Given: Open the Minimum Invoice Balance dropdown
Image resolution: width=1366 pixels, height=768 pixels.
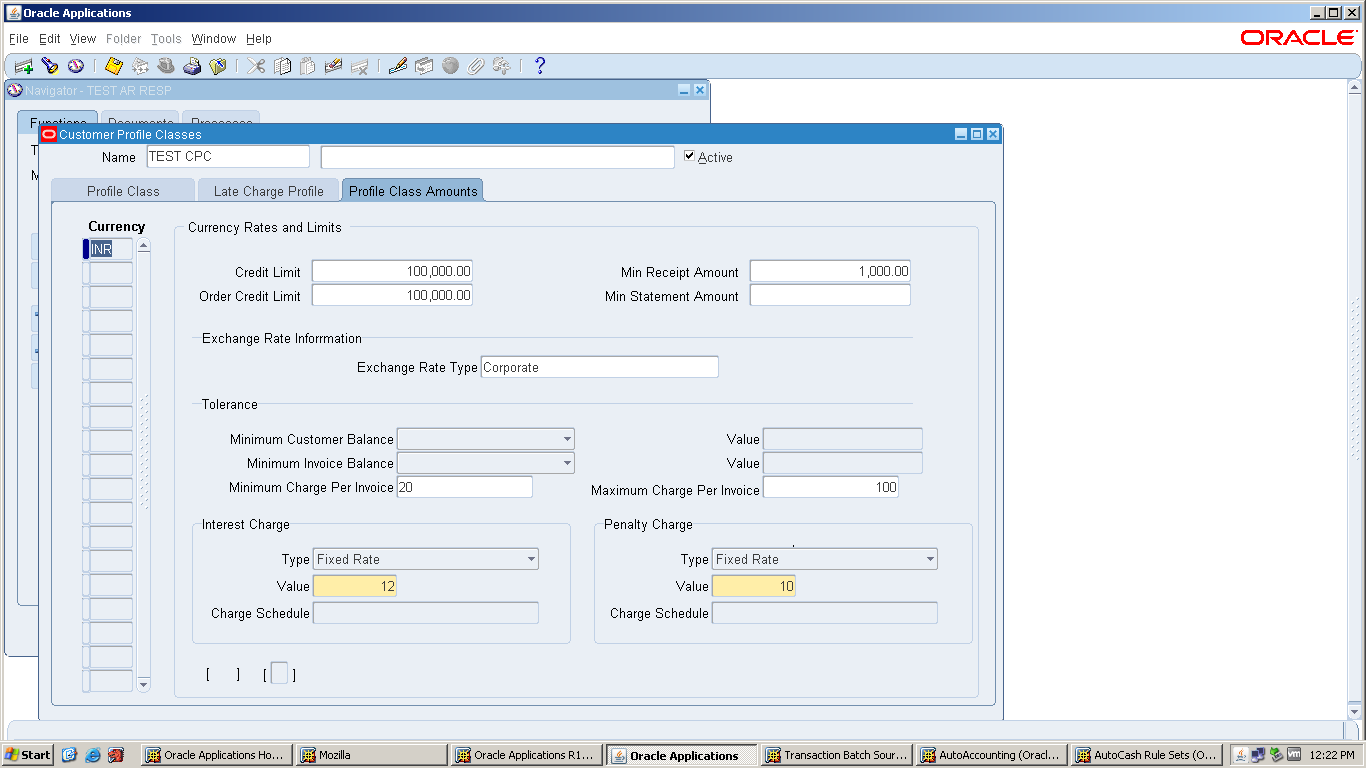Looking at the screenshot, I should [567, 462].
